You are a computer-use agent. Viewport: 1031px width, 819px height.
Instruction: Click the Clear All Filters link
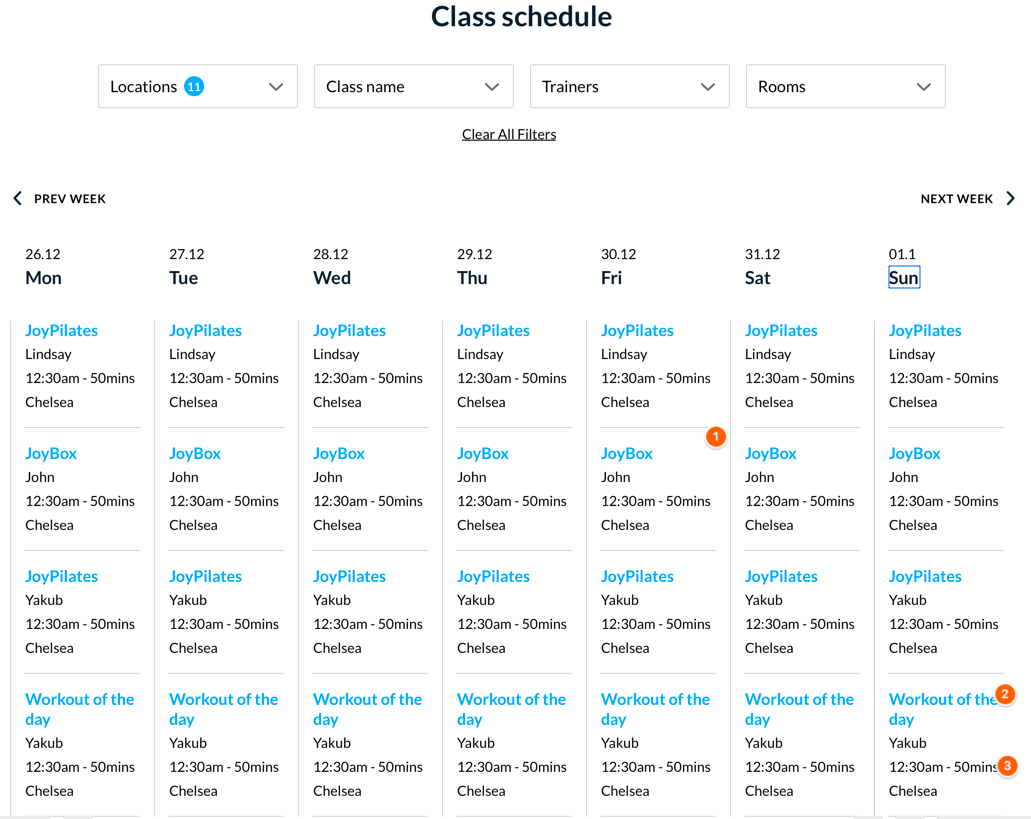(509, 134)
